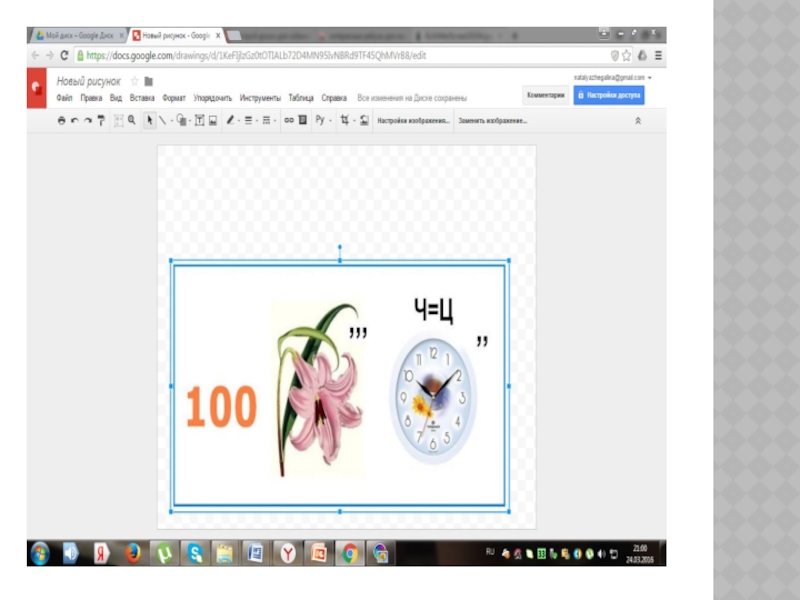Click the Настройки доступа share button
The width and height of the screenshot is (800, 600).
click(x=609, y=96)
